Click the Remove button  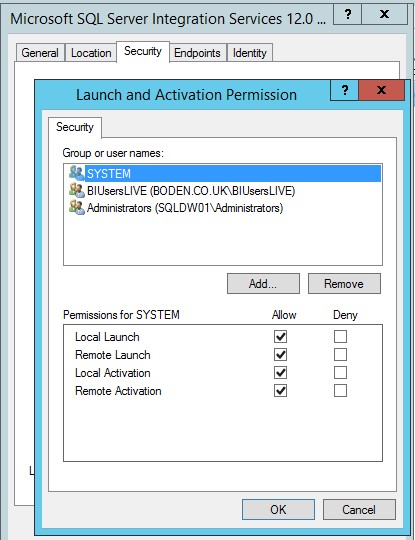pyautogui.click(x=344, y=284)
